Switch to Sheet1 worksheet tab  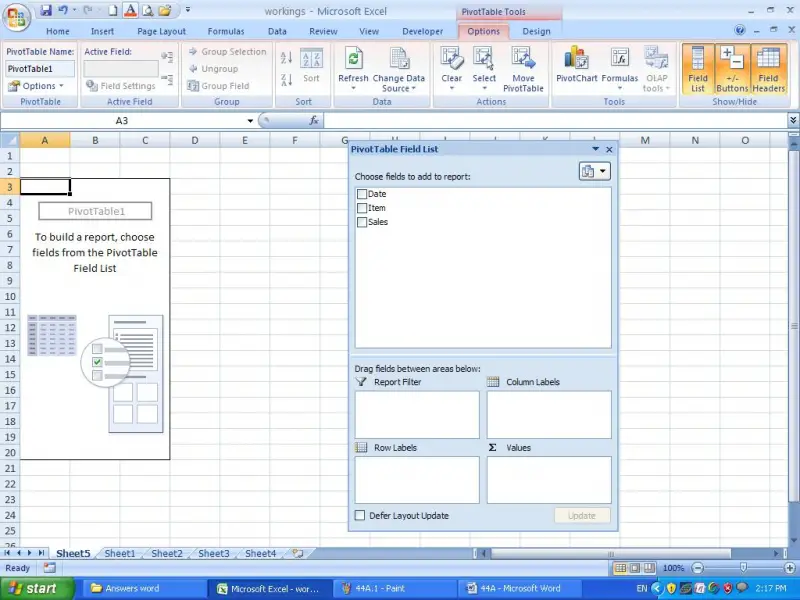tap(120, 554)
